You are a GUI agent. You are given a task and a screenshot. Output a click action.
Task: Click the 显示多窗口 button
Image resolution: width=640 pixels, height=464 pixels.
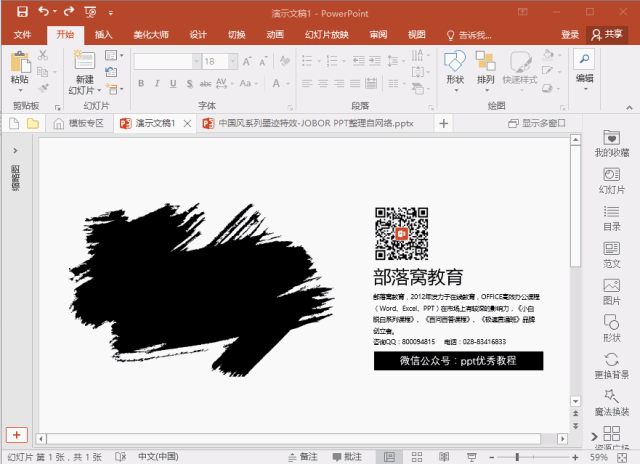[x=537, y=123]
